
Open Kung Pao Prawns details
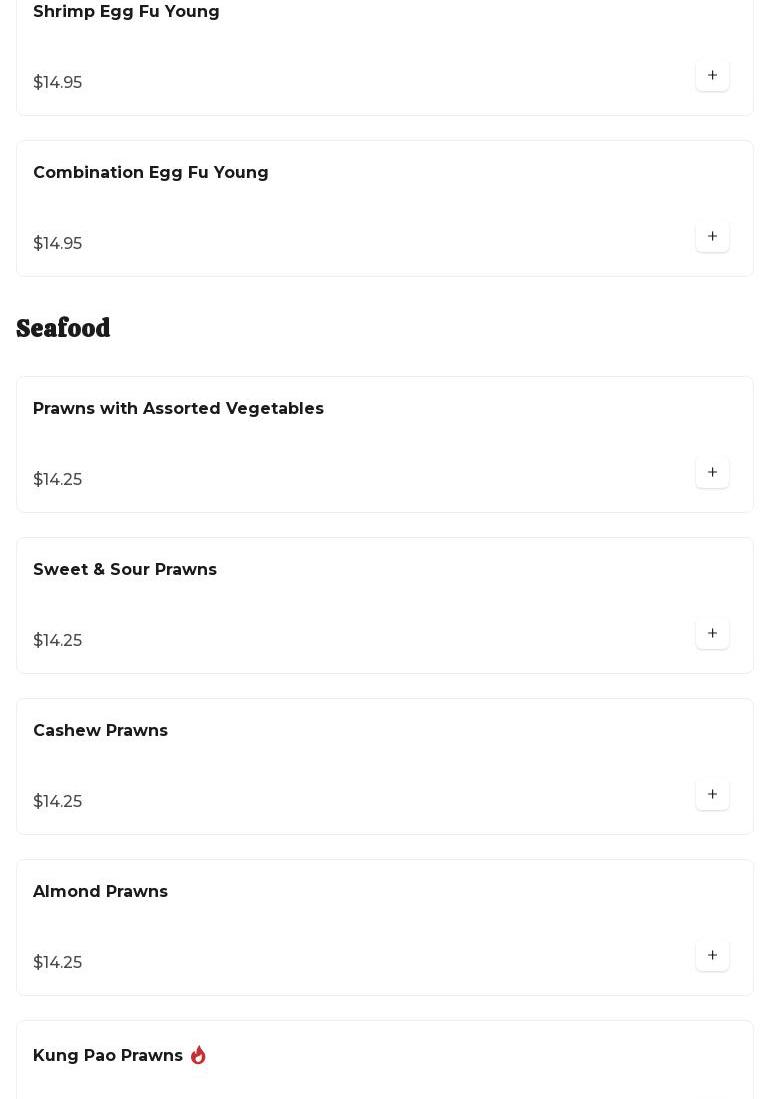[108, 1056]
